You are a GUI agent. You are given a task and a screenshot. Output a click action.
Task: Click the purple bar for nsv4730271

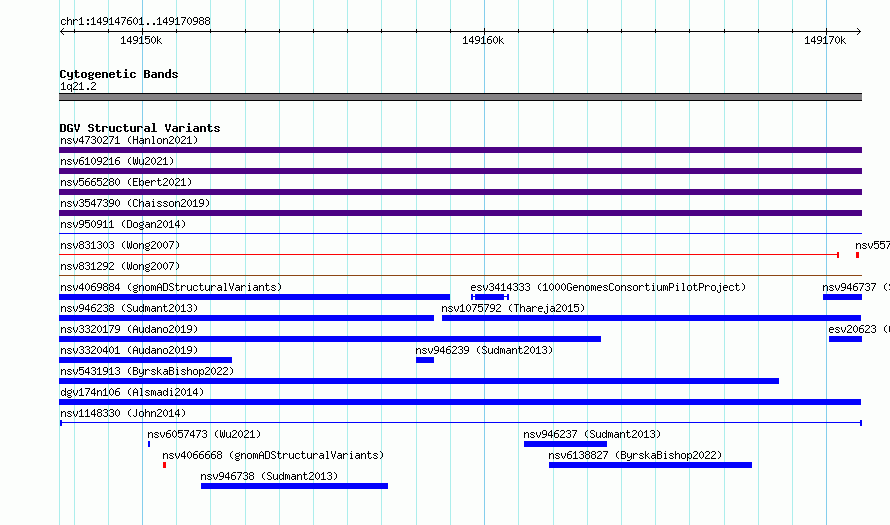[x=460, y=150]
